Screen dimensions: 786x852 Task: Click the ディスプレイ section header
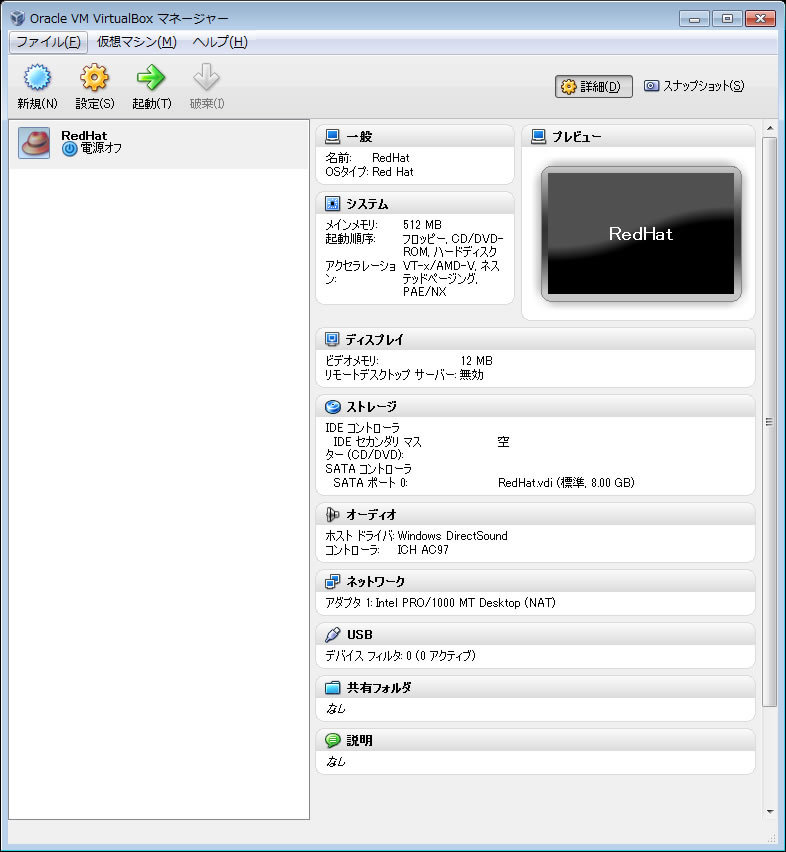[x=374, y=340]
